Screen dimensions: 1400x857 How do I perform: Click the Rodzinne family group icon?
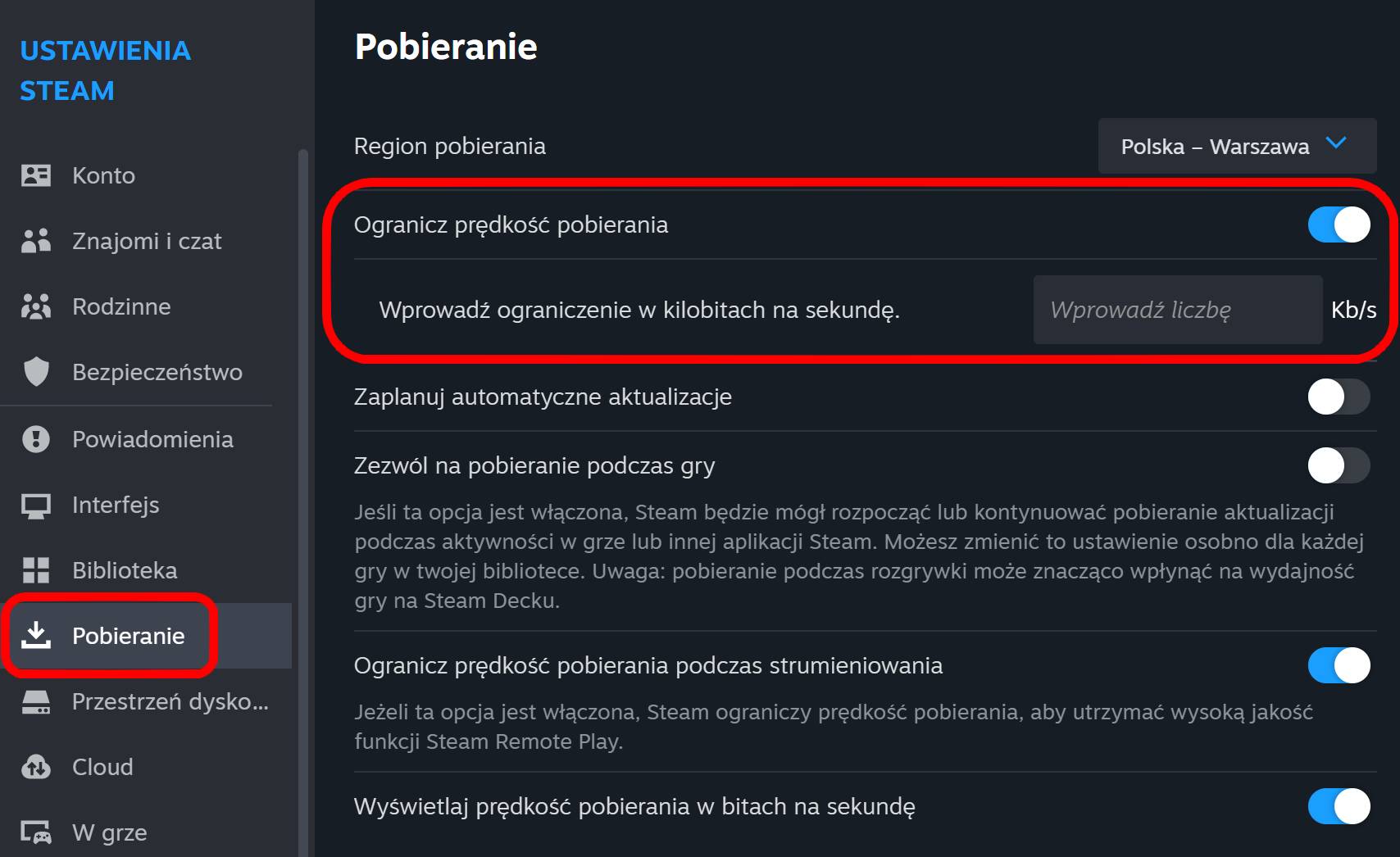[x=36, y=306]
